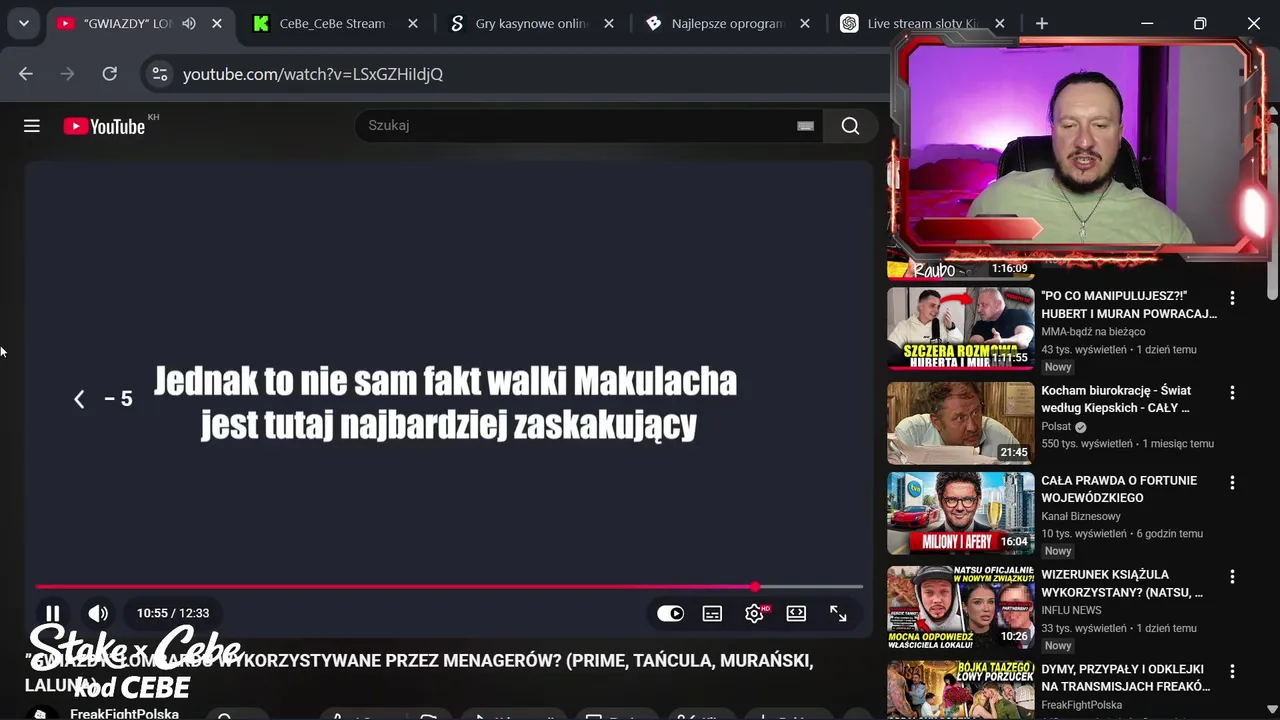This screenshot has height=720, width=1280.
Task: Open the YouTube hamburger guide menu
Action: 32,125
